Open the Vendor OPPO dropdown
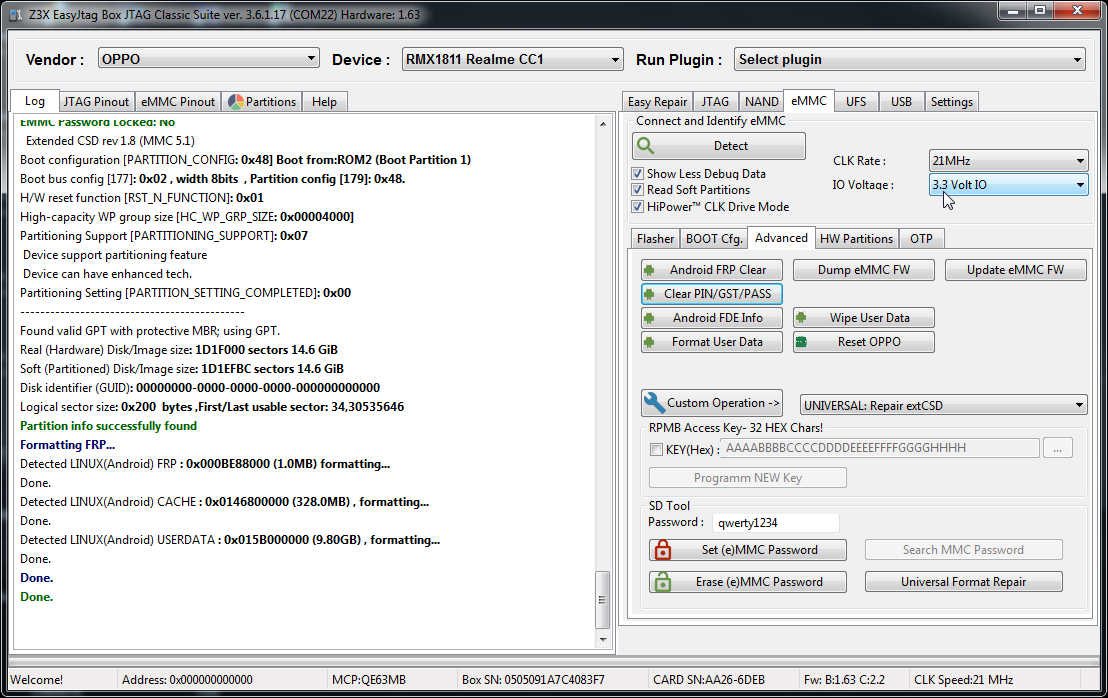1108x698 pixels. tap(208, 59)
